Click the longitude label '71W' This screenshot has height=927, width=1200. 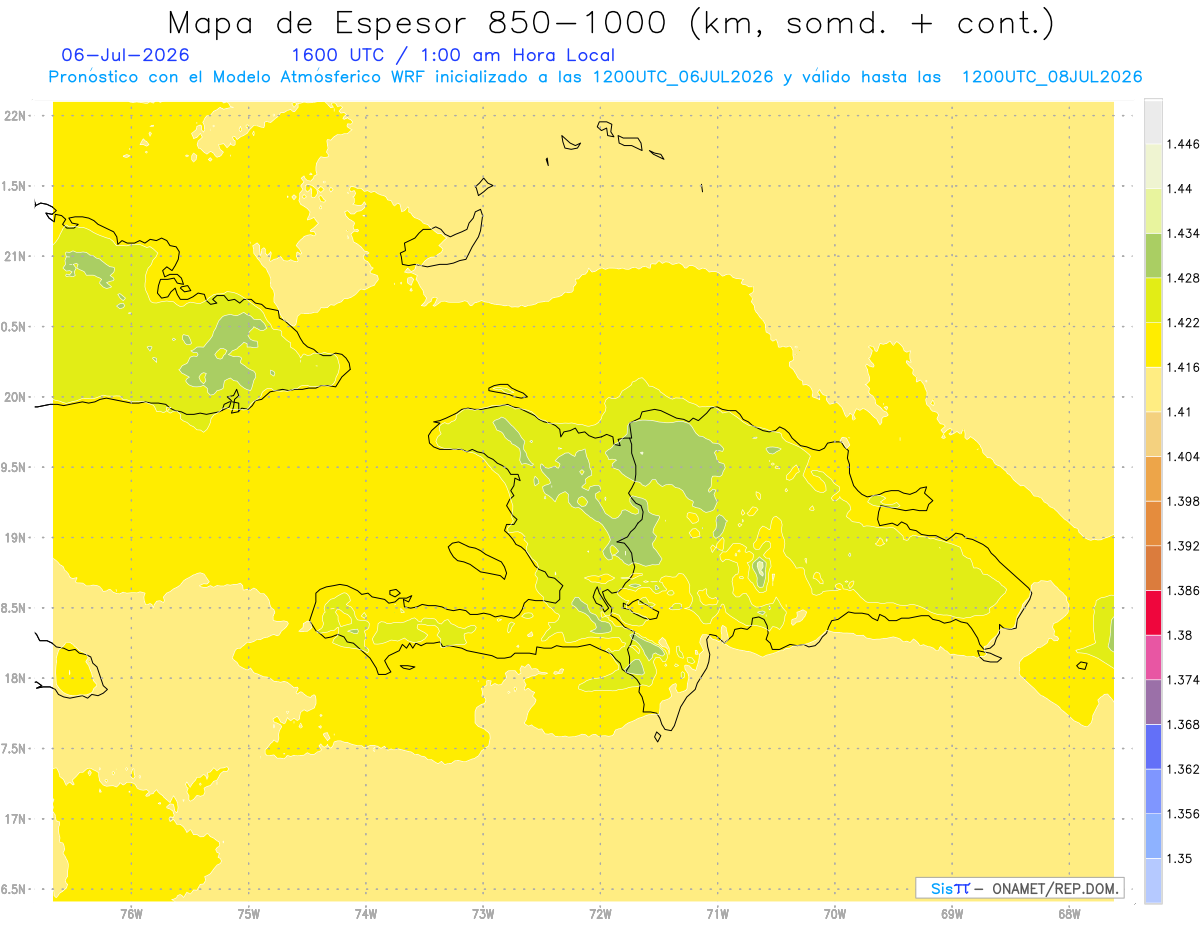[x=717, y=913]
